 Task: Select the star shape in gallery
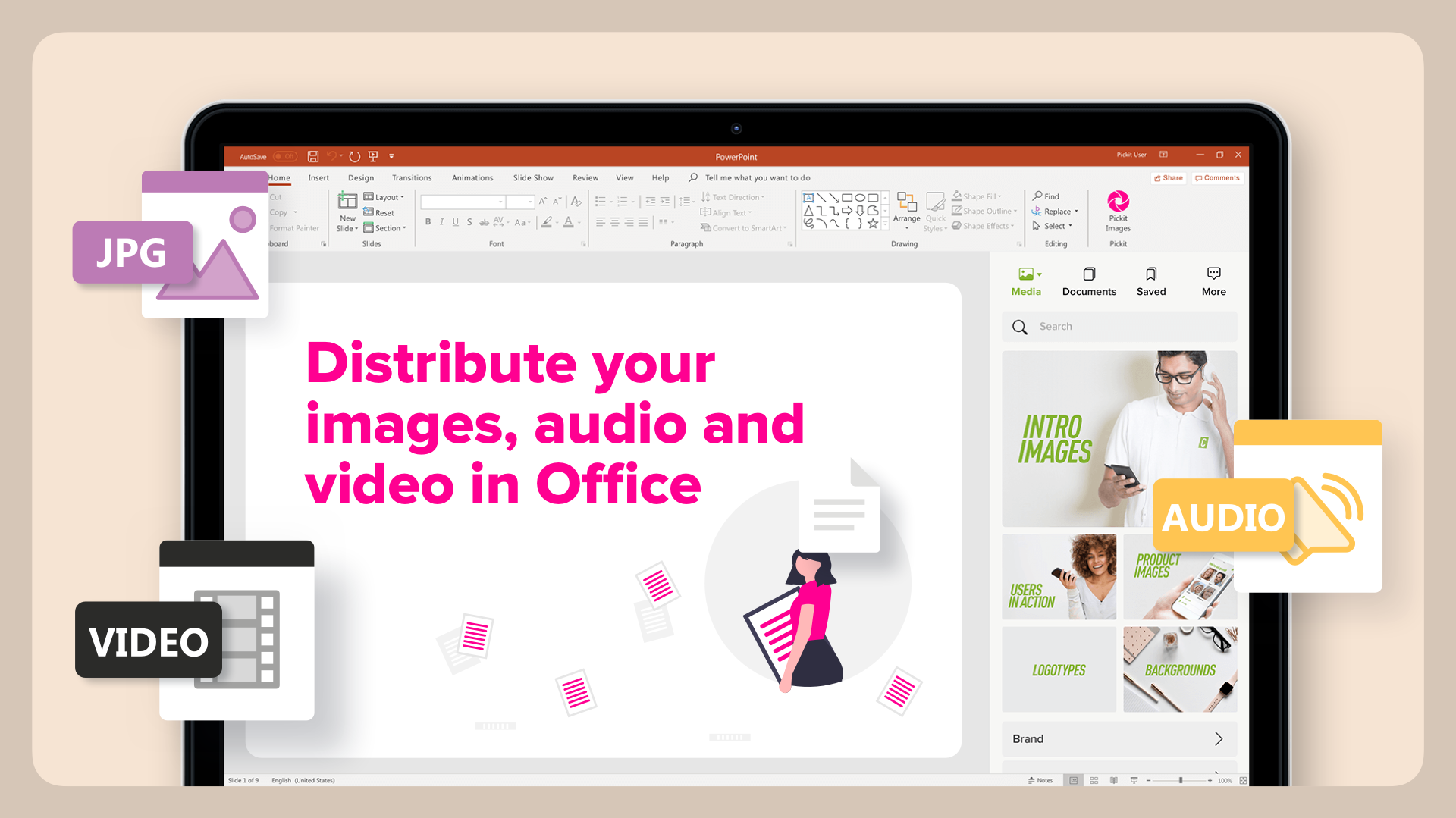click(873, 224)
